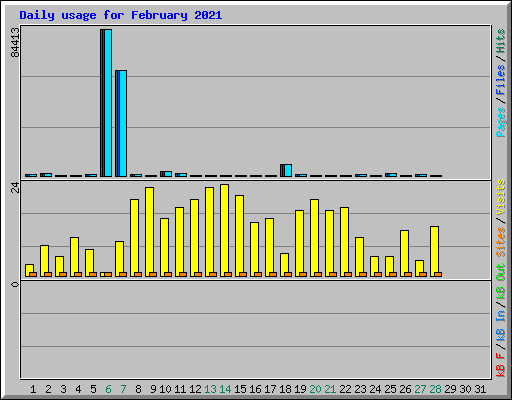Click the 'kB In' legend label
Screen dimensions: 512x400
(x=501, y=325)
